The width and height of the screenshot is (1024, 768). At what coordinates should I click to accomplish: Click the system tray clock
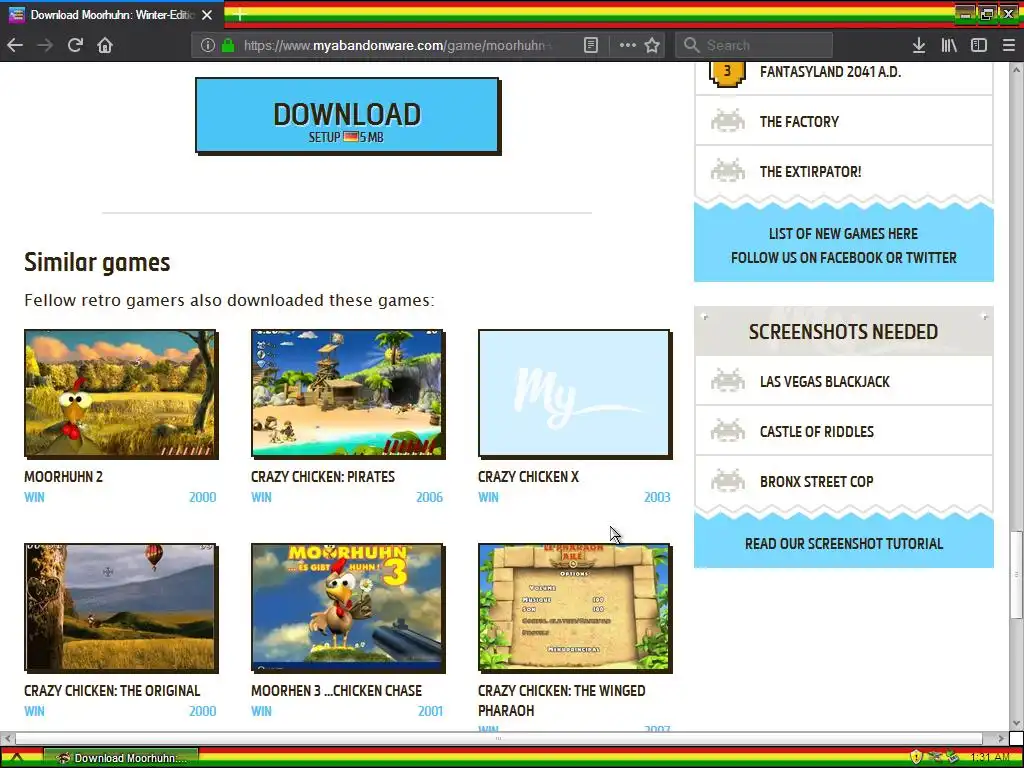click(991, 758)
